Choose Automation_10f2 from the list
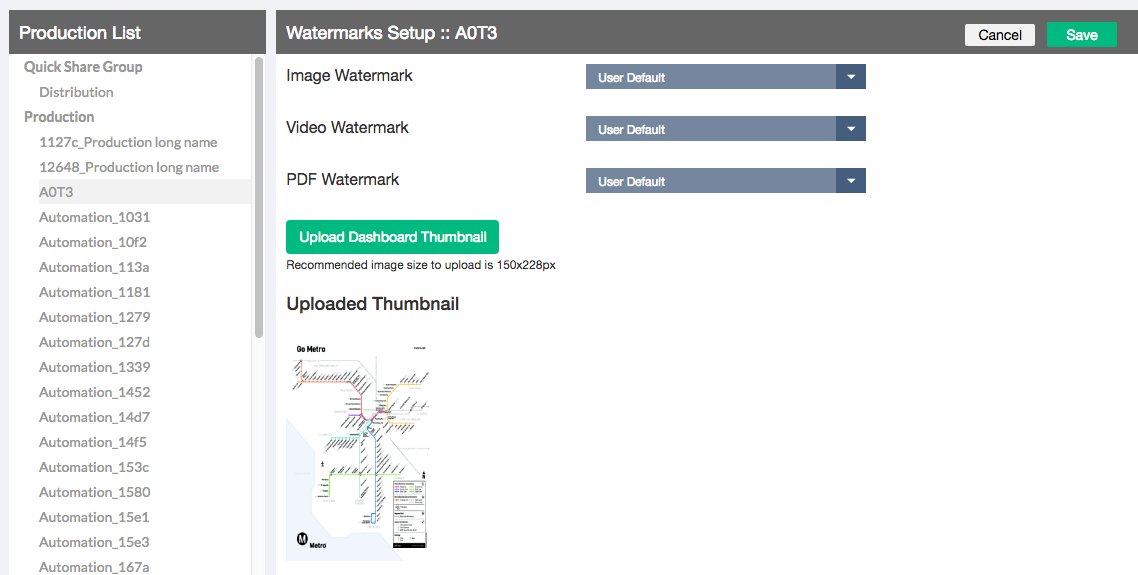This screenshot has height=575, width=1138. [93, 242]
